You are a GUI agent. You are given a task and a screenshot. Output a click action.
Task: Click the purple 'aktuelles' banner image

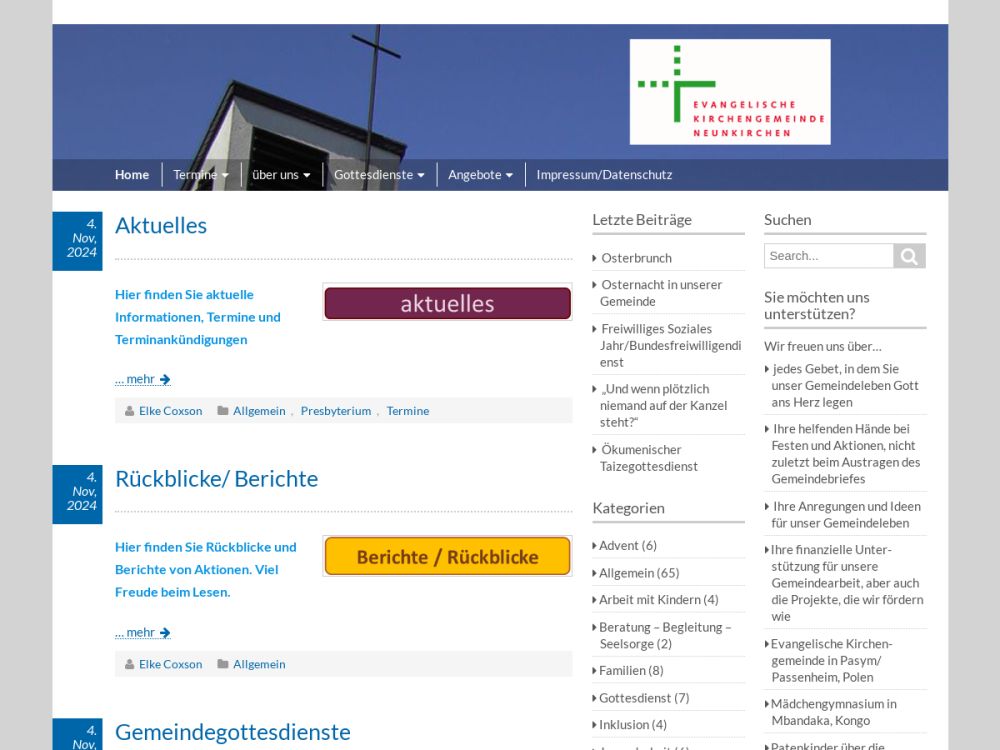447,303
